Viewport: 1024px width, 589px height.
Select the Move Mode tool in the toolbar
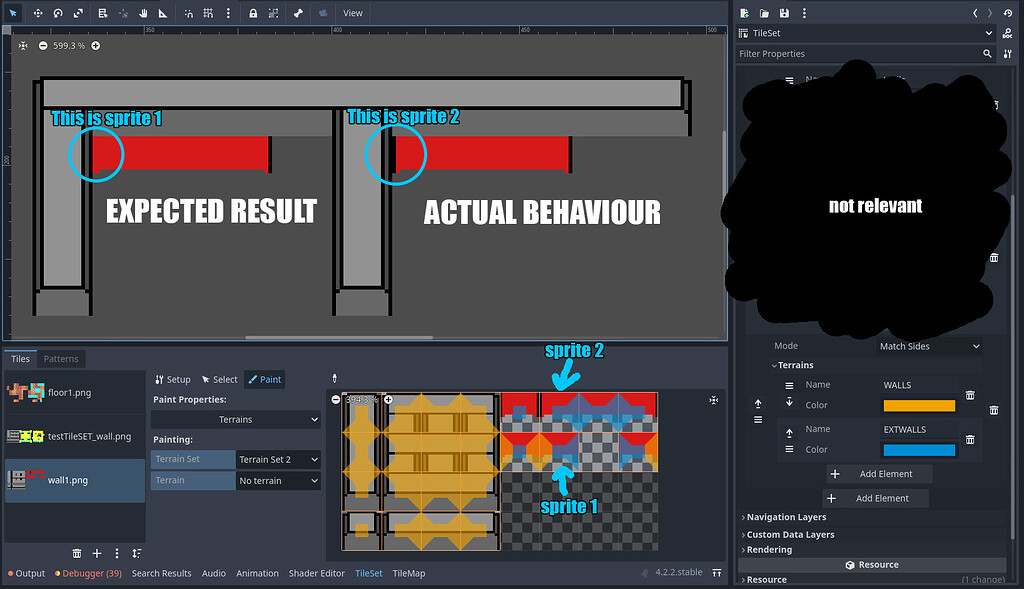37,13
